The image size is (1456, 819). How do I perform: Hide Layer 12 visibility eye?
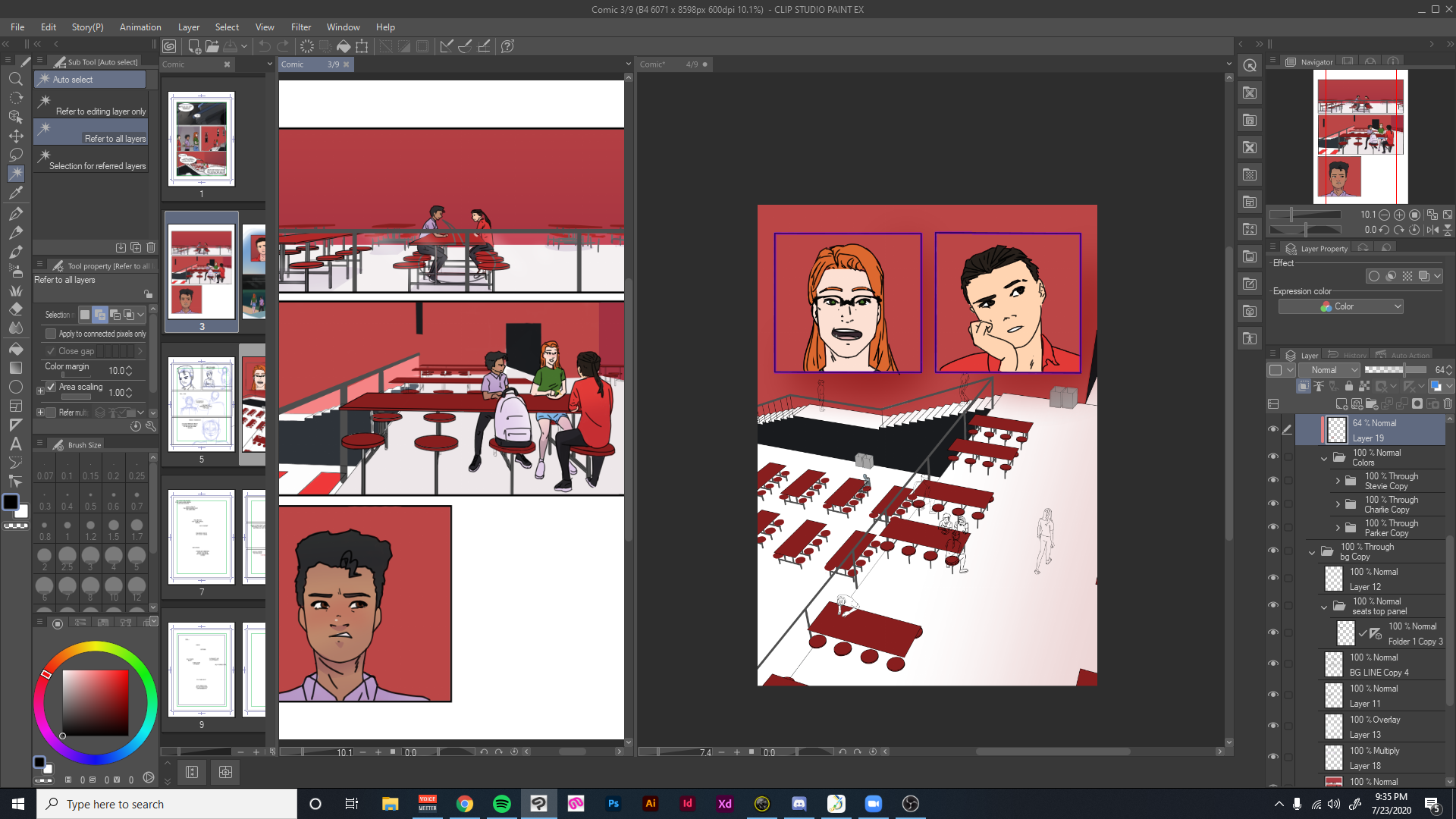pyautogui.click(x=1273, y=579)
